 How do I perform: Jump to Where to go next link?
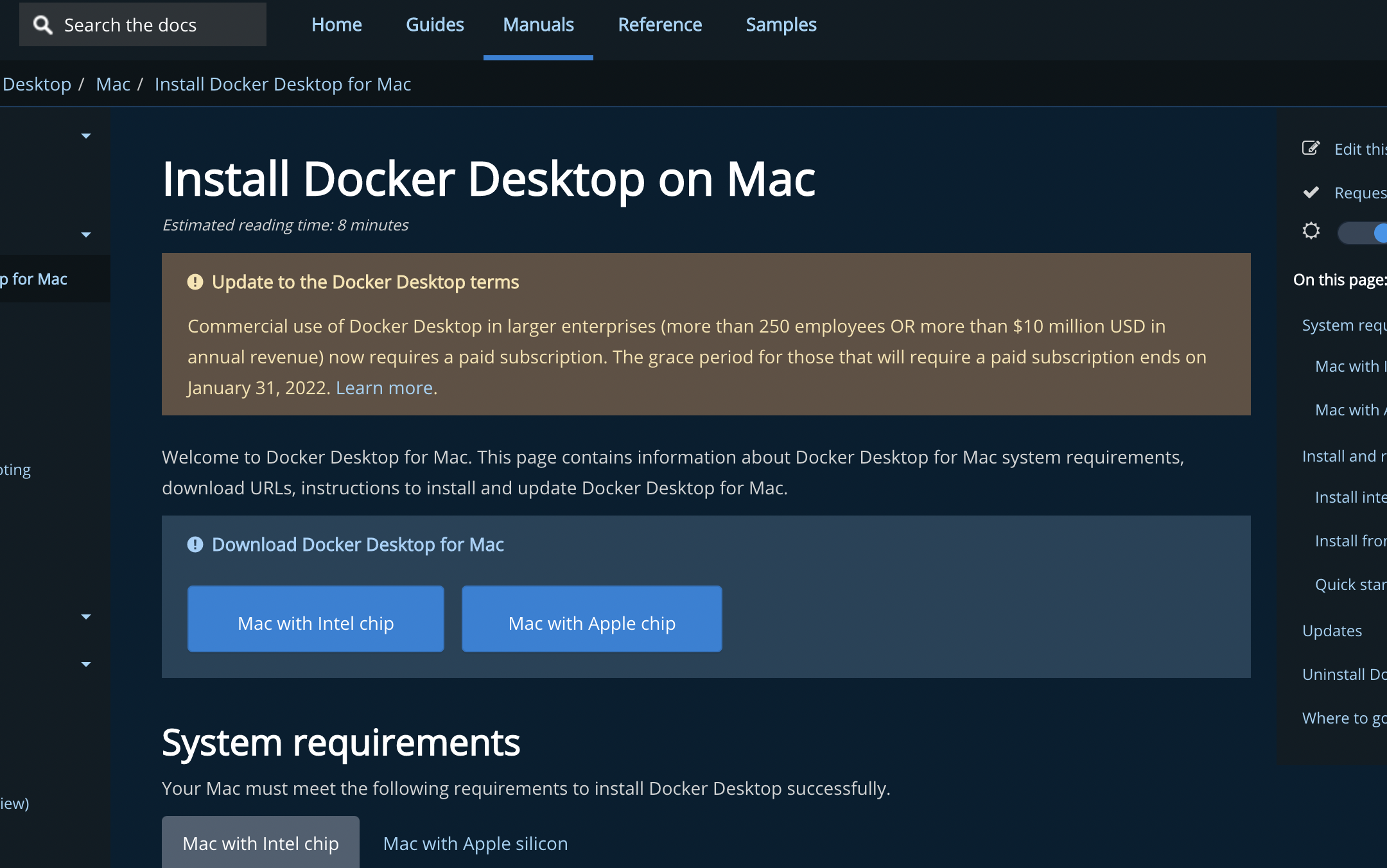click(x=1344, y=718)
